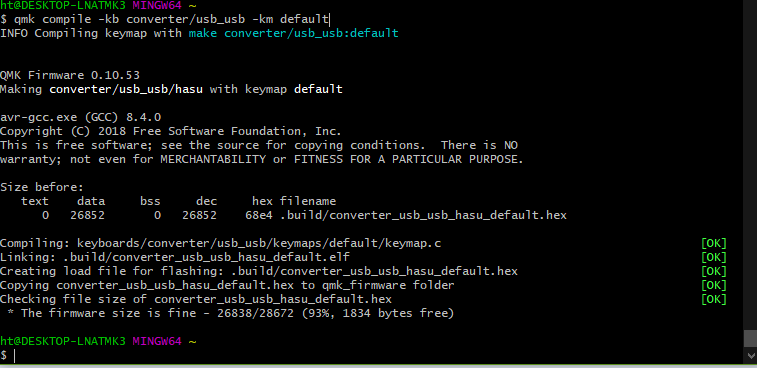This screenshot has width=757, height=368.
Task: Click 'ht@DESKTOP-LNATMK3' in the bottom prompt
Action: coord(63,341)
